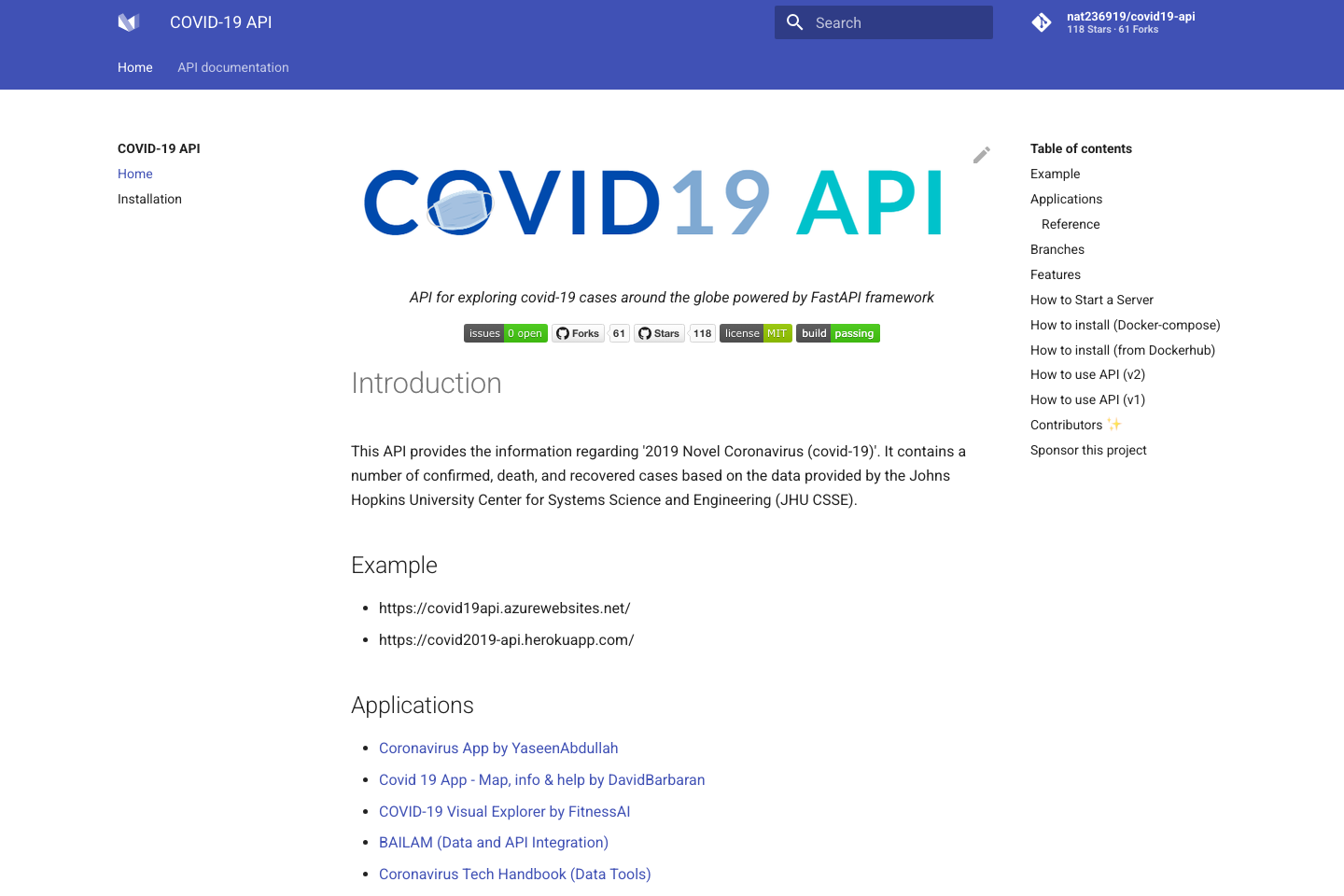Image resolution: width=1344 pixels, height=896 pixels.
Task: Open the nat236919/covid19-api repository icon
Action: (x=1042, y=21)
